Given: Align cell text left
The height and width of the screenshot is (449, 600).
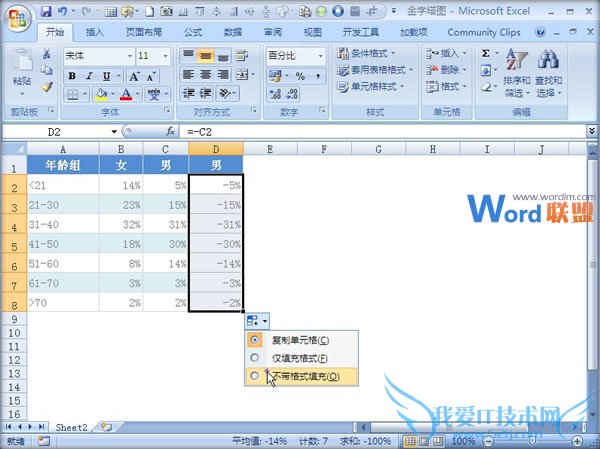Looking at the screenshot, I should pyautogui.click(x=188, y=74).
